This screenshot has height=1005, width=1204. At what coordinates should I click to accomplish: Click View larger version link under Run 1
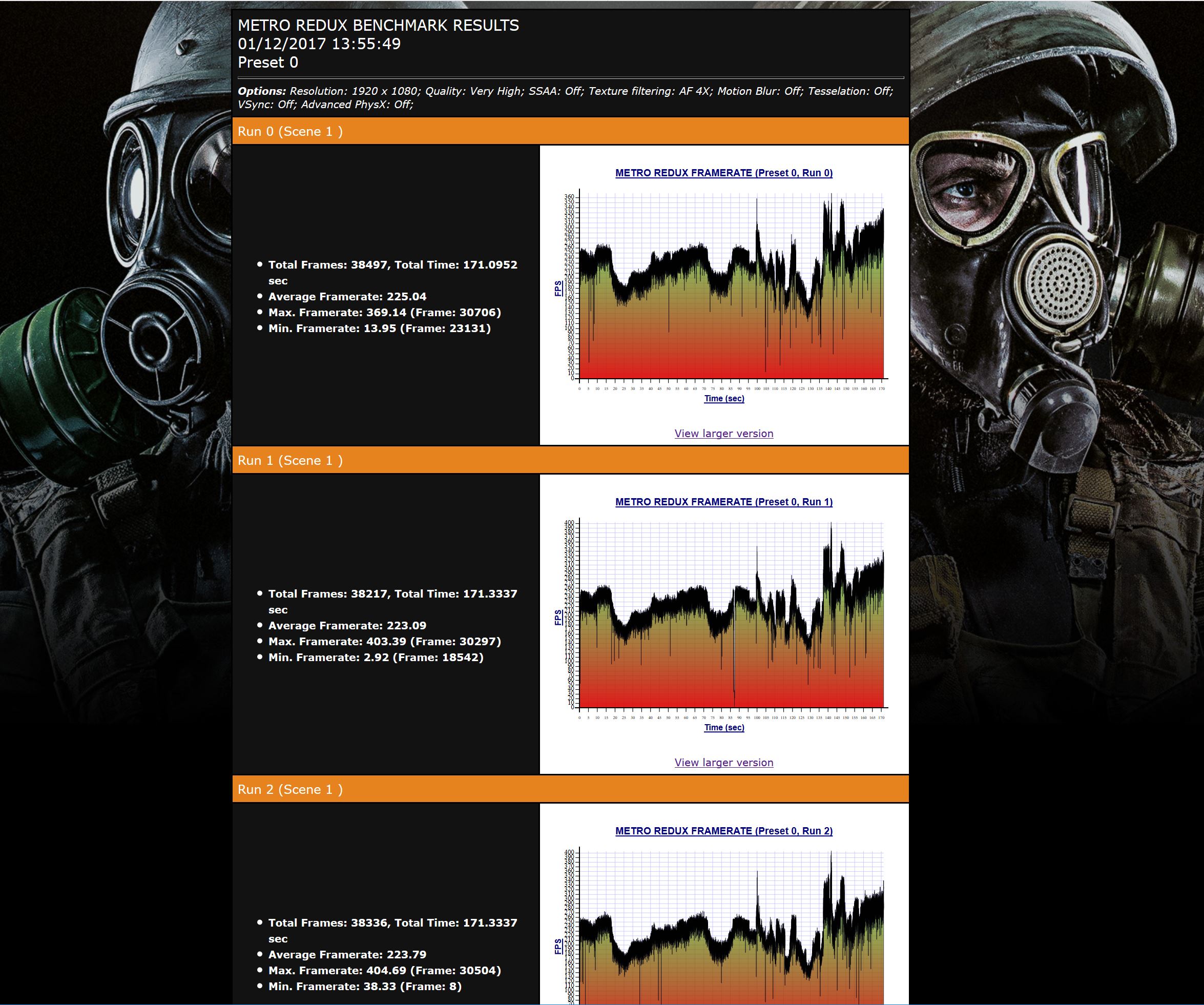tap(723, 763)
